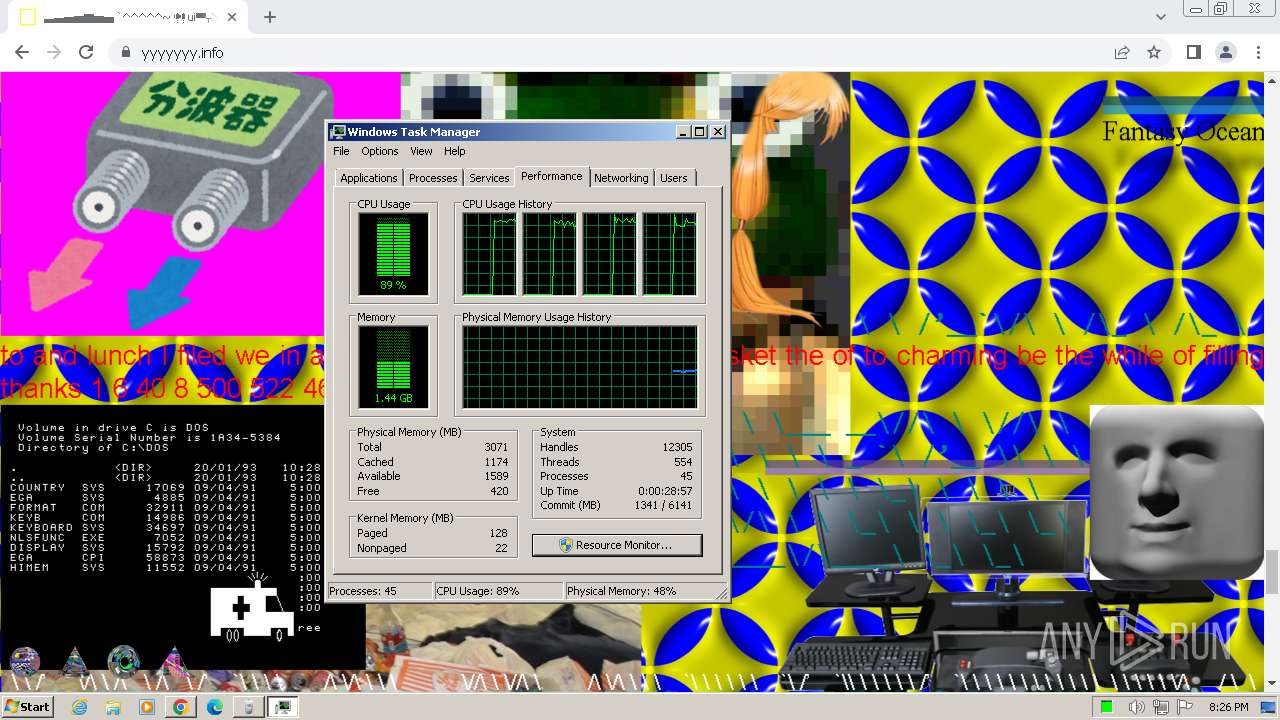
Task: Open Windows Media Player on taskbar
Action: click(x=147, y=707)
